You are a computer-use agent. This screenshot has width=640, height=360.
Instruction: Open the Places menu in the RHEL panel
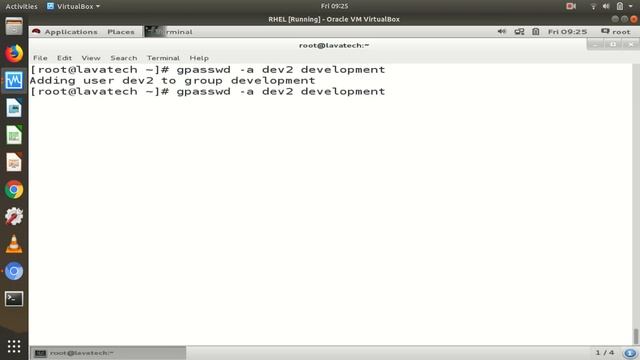[121, 31]
